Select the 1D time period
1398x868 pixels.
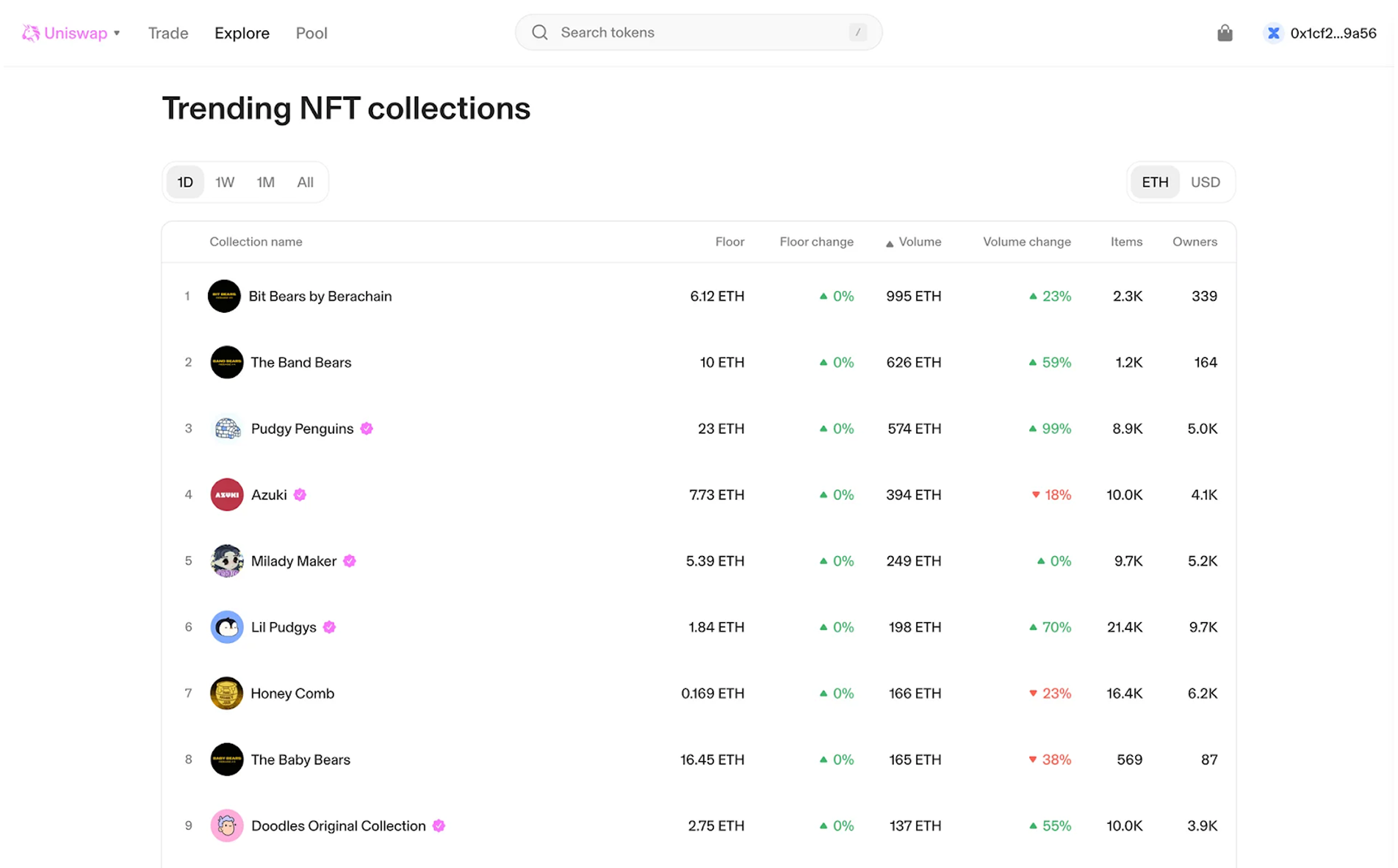click(185, 182)
